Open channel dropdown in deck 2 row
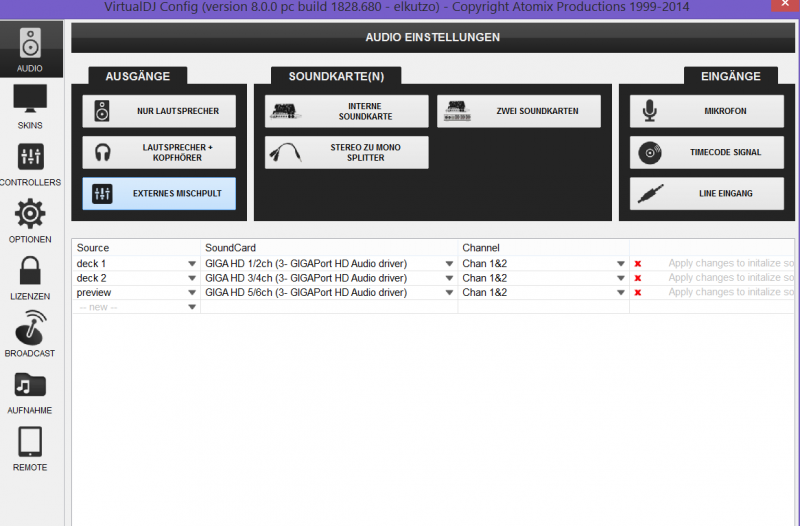 pos(620,278)
